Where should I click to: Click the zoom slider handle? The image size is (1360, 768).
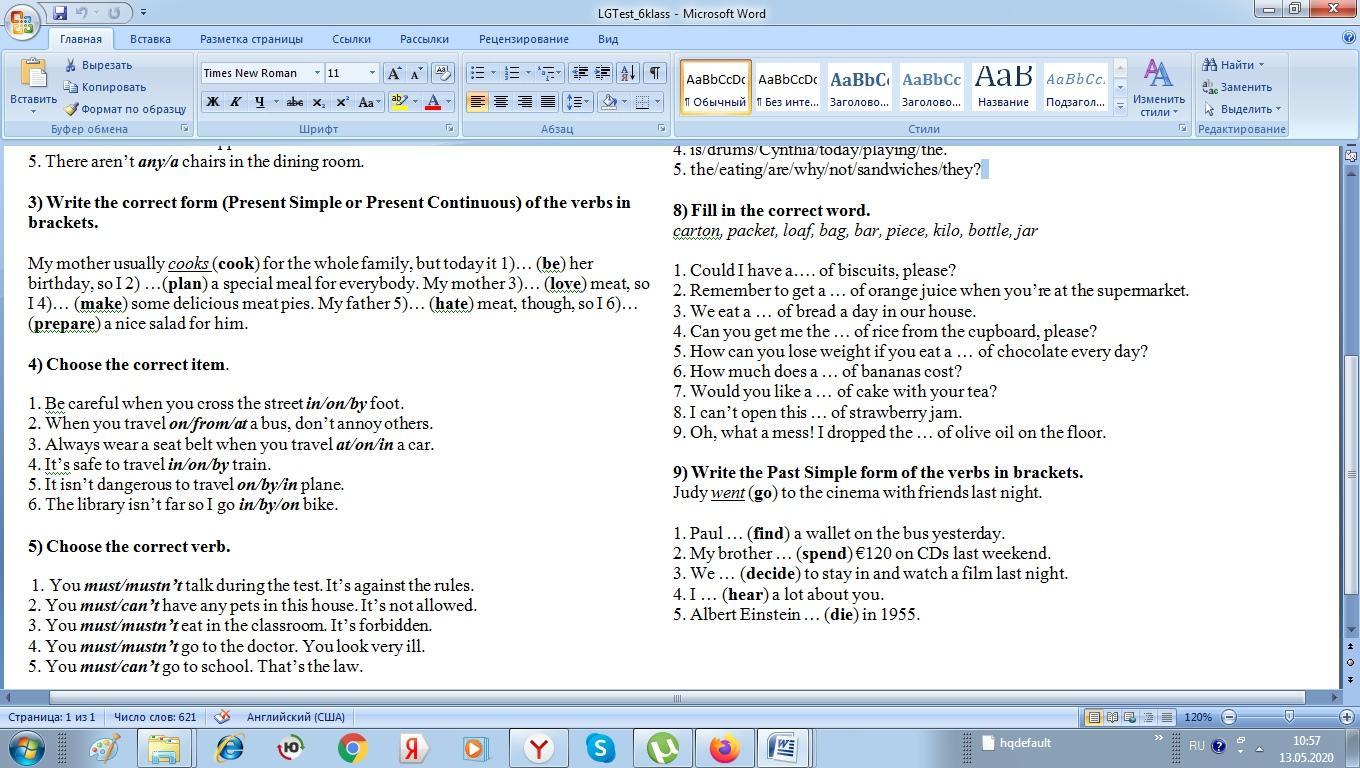click(1289, 717)
